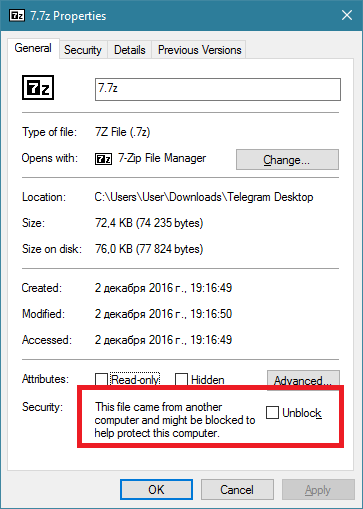Click the large 7z file type icon
Image resolution: width=363 pixels, height=509 pixels.
(x=38, y=88)
